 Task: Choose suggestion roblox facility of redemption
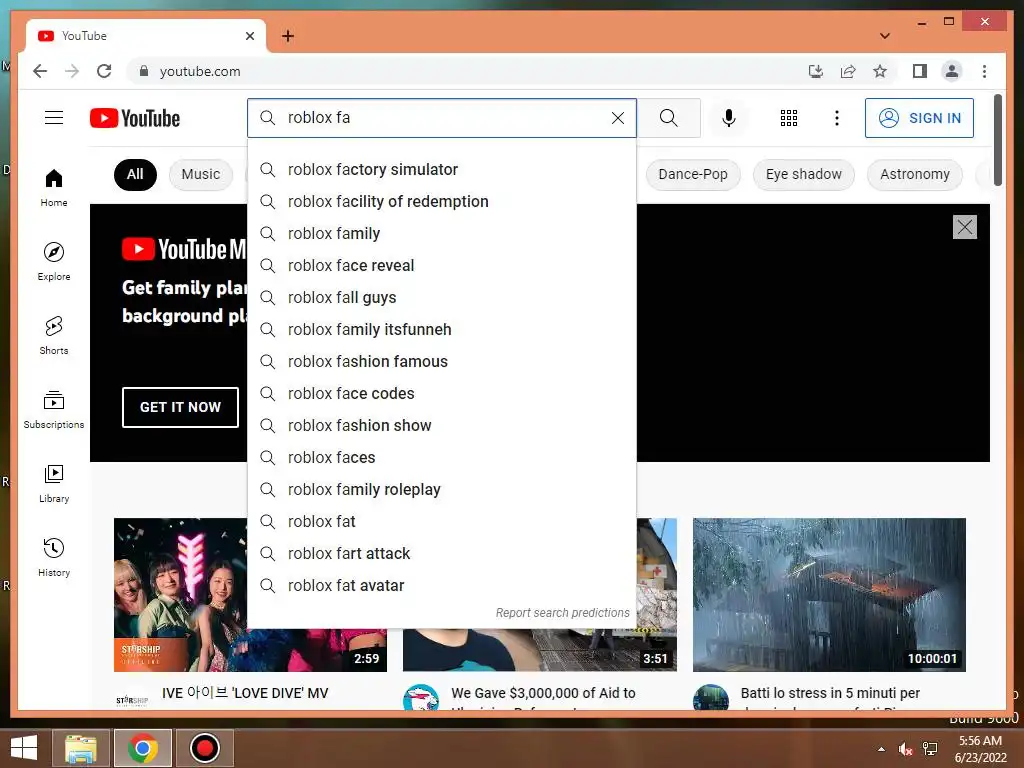click(441, 202)
